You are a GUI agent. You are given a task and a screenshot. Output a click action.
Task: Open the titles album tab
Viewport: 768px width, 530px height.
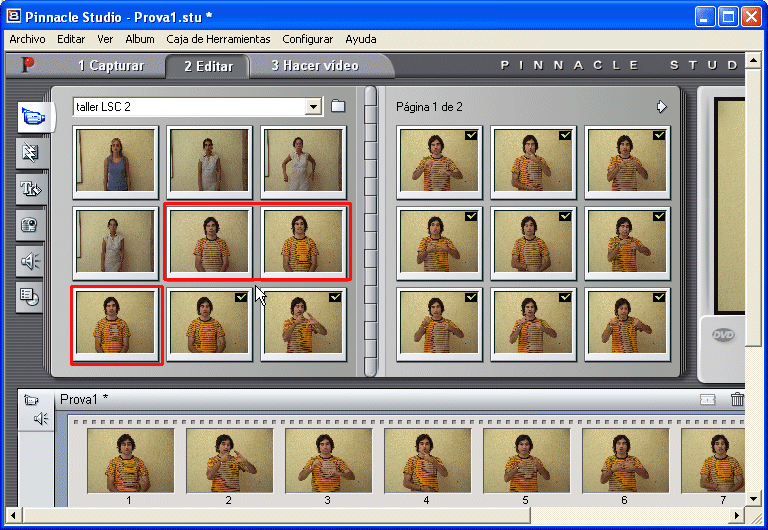click(30, 189)
